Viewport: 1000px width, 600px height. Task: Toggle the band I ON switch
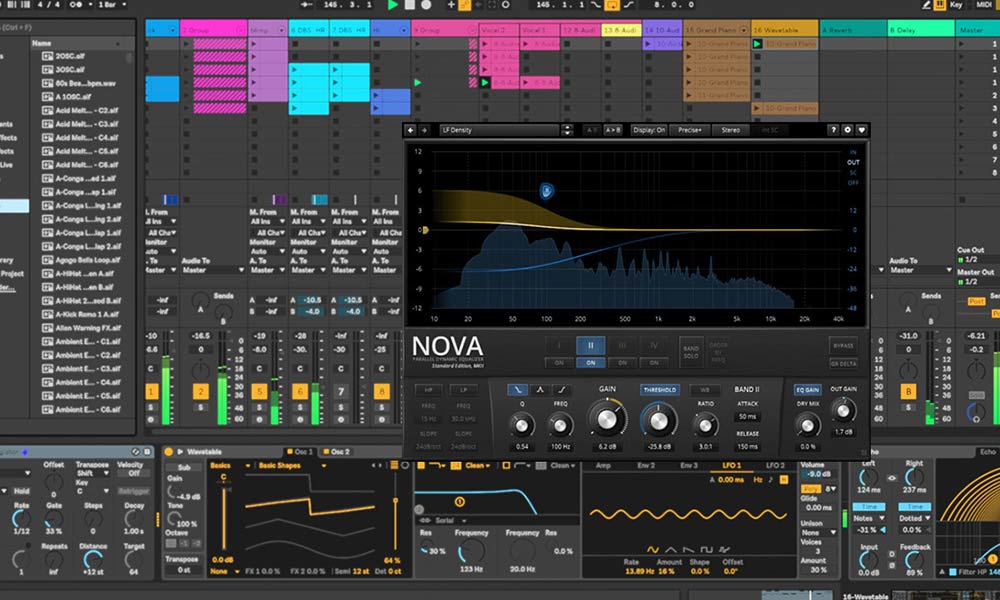coord(560,362)
